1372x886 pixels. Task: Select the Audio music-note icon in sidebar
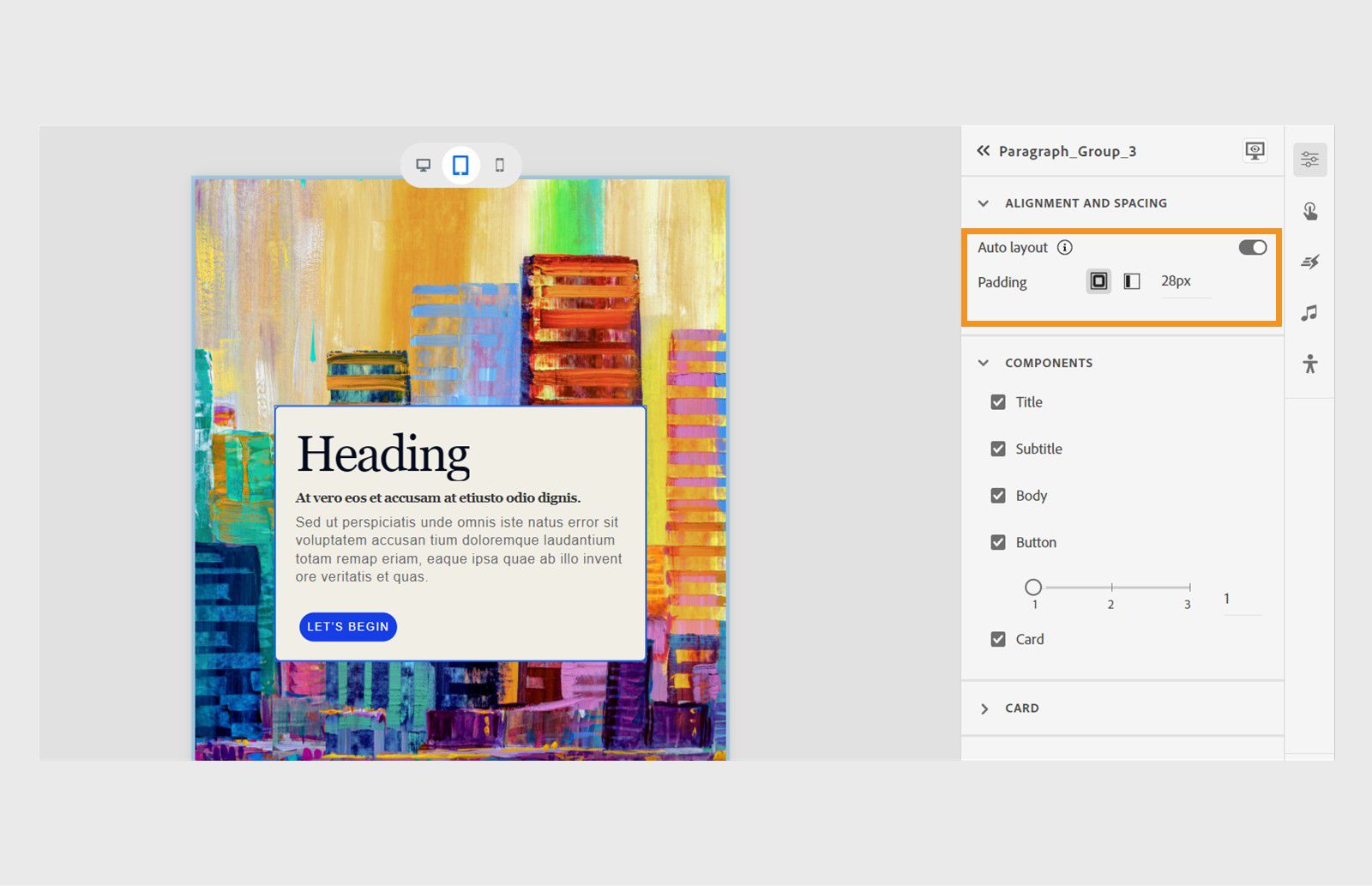(1309, 312)
